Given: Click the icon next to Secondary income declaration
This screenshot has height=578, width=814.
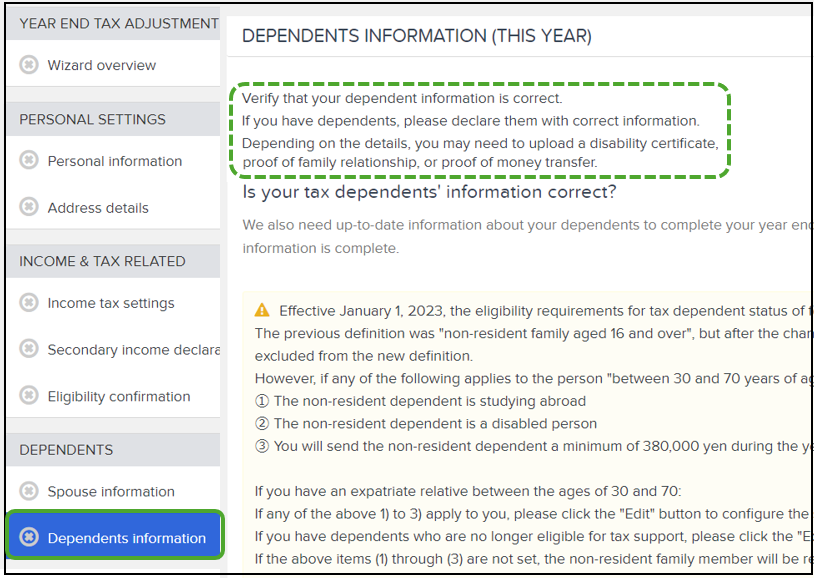Looking at the screenshot, I should pyautogui.click(x=29, y=348).
